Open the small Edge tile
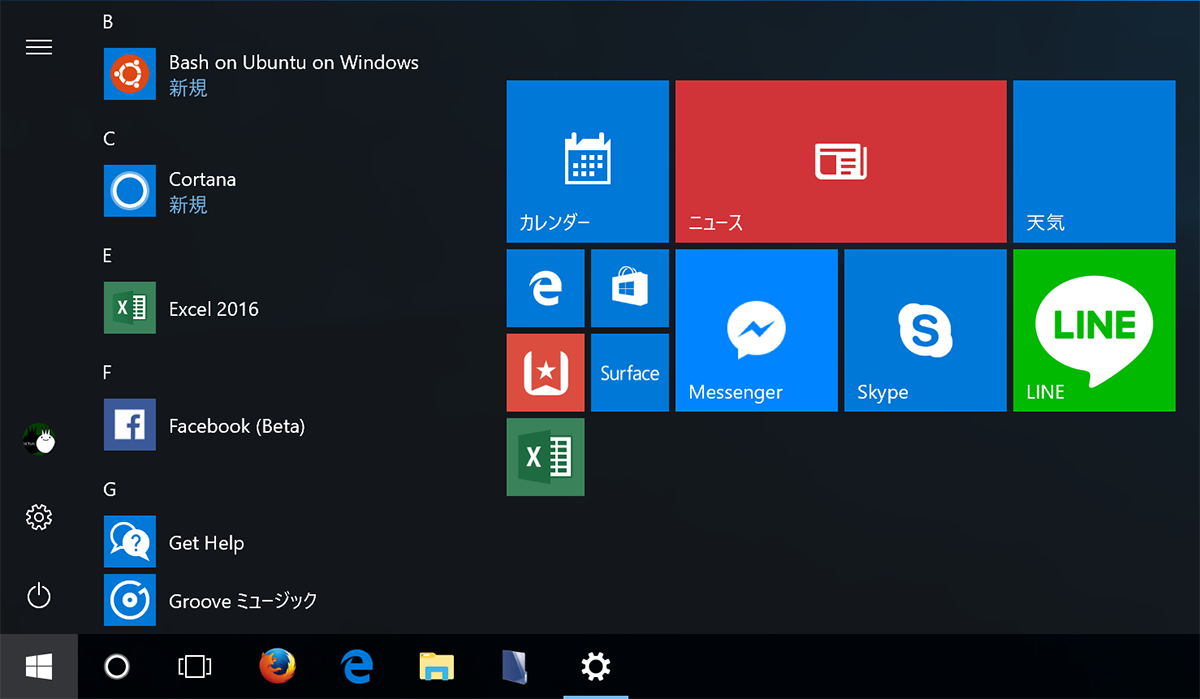This screenshot has width=1200, height=699. click(x=546, y=289)
